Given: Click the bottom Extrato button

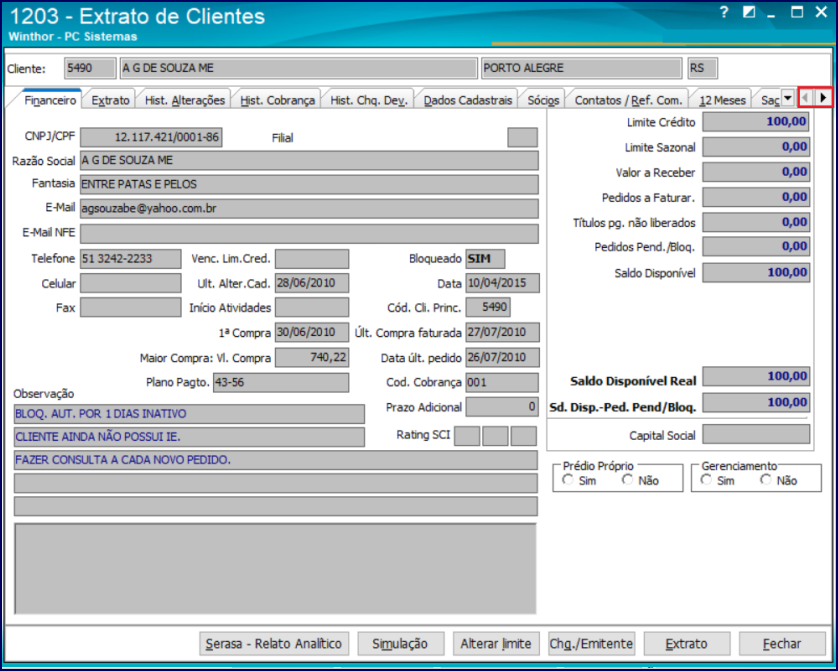Looking at the screenshot, I should pos(687,644).
